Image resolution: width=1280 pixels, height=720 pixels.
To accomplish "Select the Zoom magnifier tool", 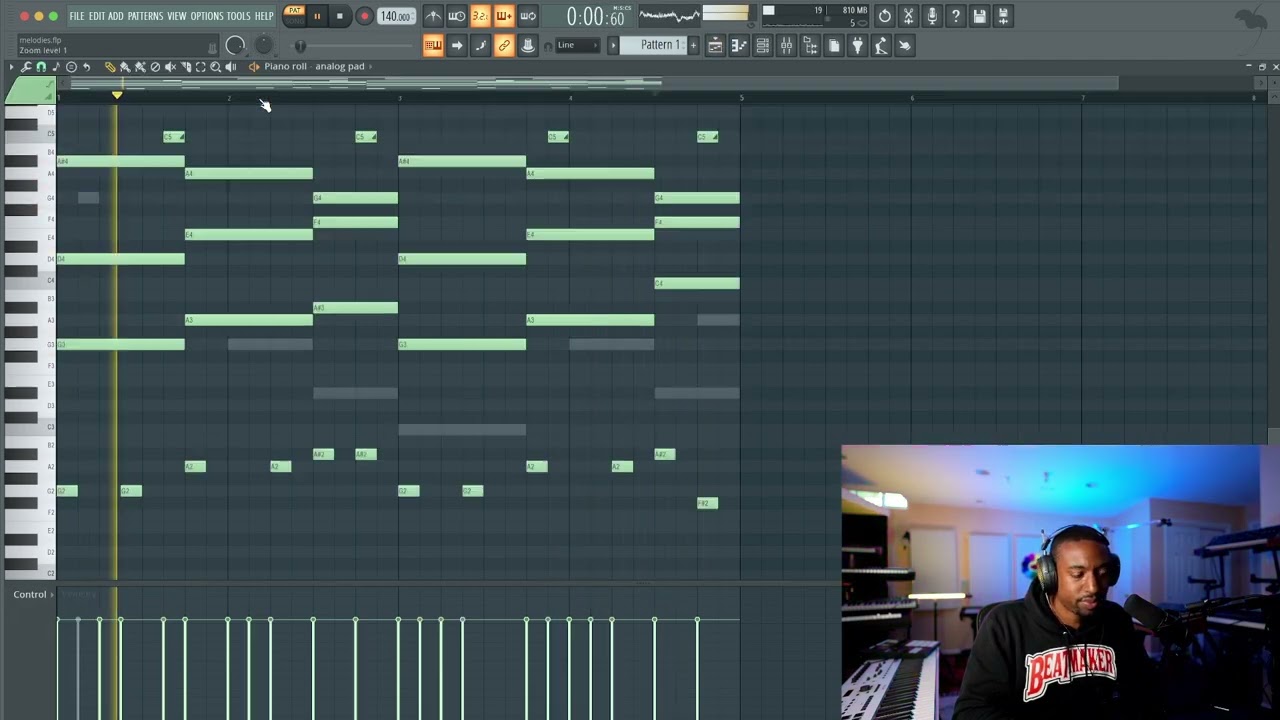I will pos(215,67).
